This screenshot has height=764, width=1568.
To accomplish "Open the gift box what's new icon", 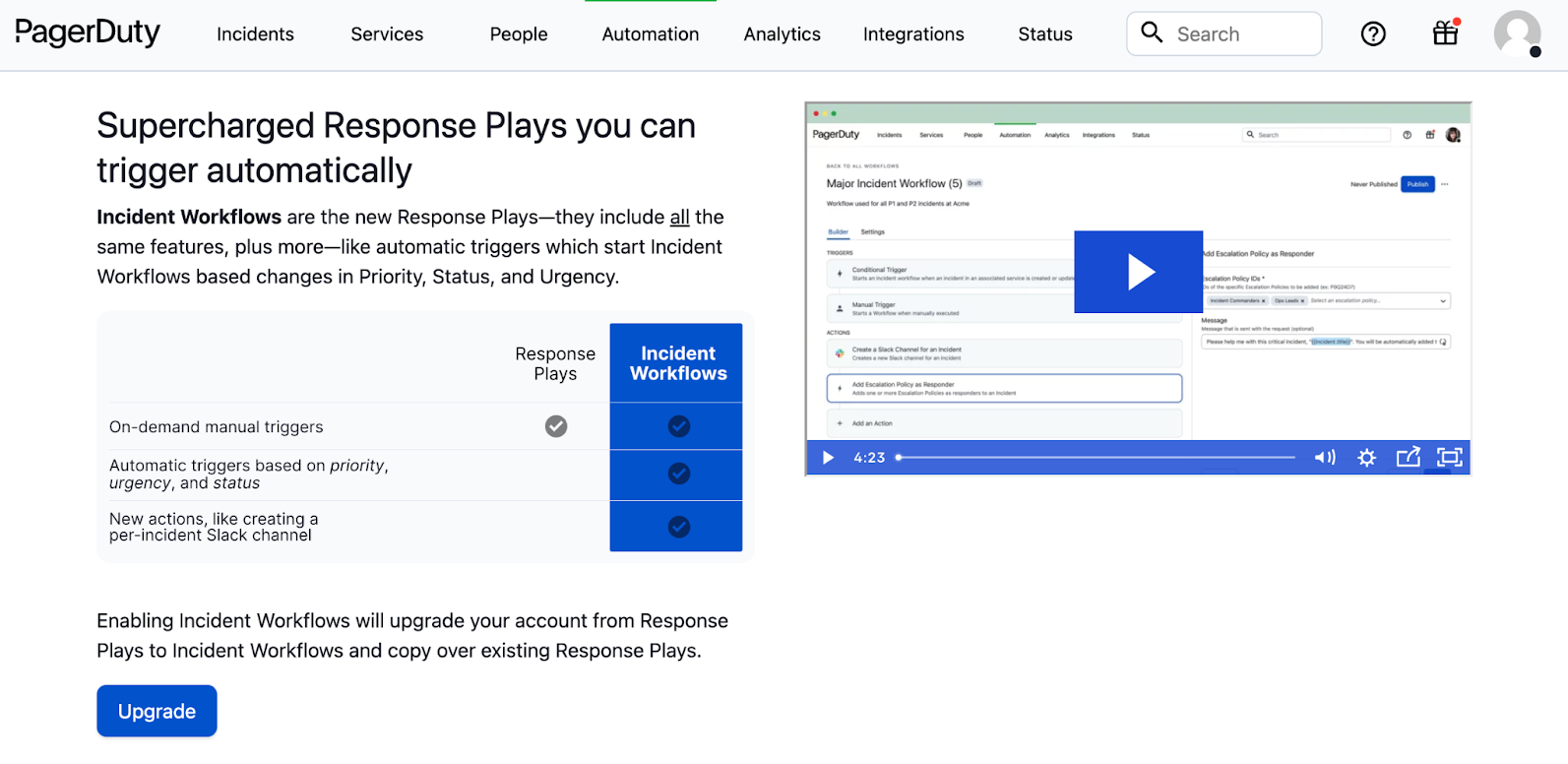I will tap(1445, 33).
